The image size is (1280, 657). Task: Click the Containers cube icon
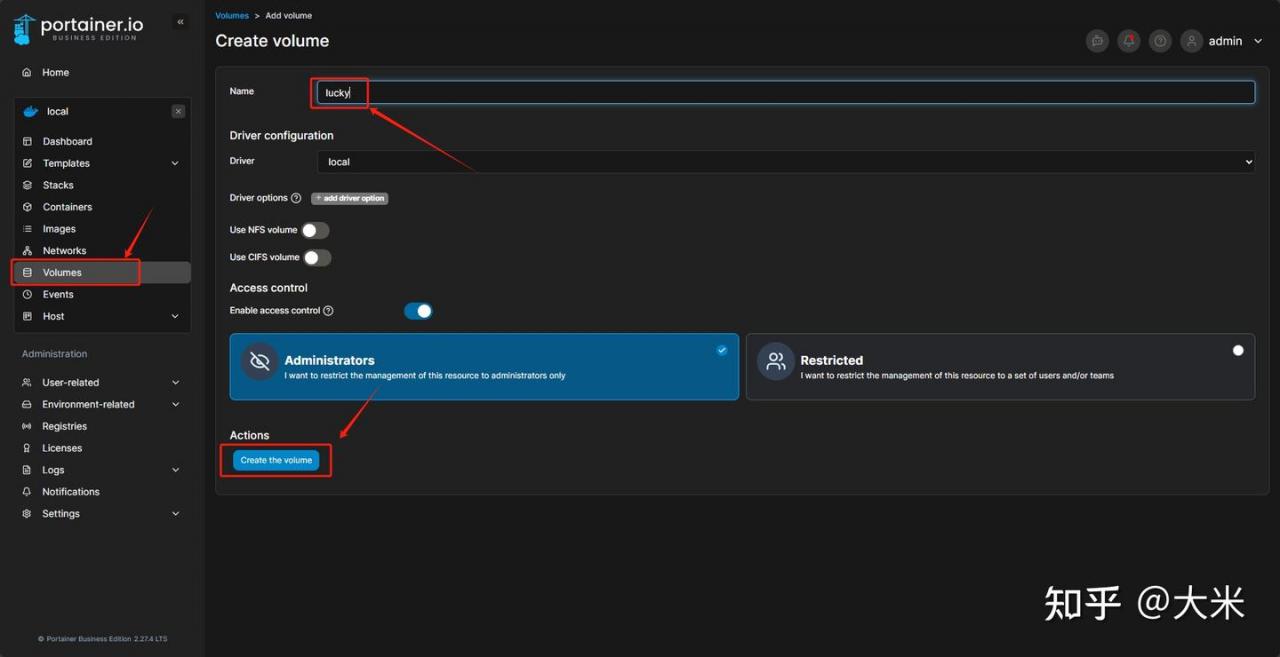[x=28, y=208]
